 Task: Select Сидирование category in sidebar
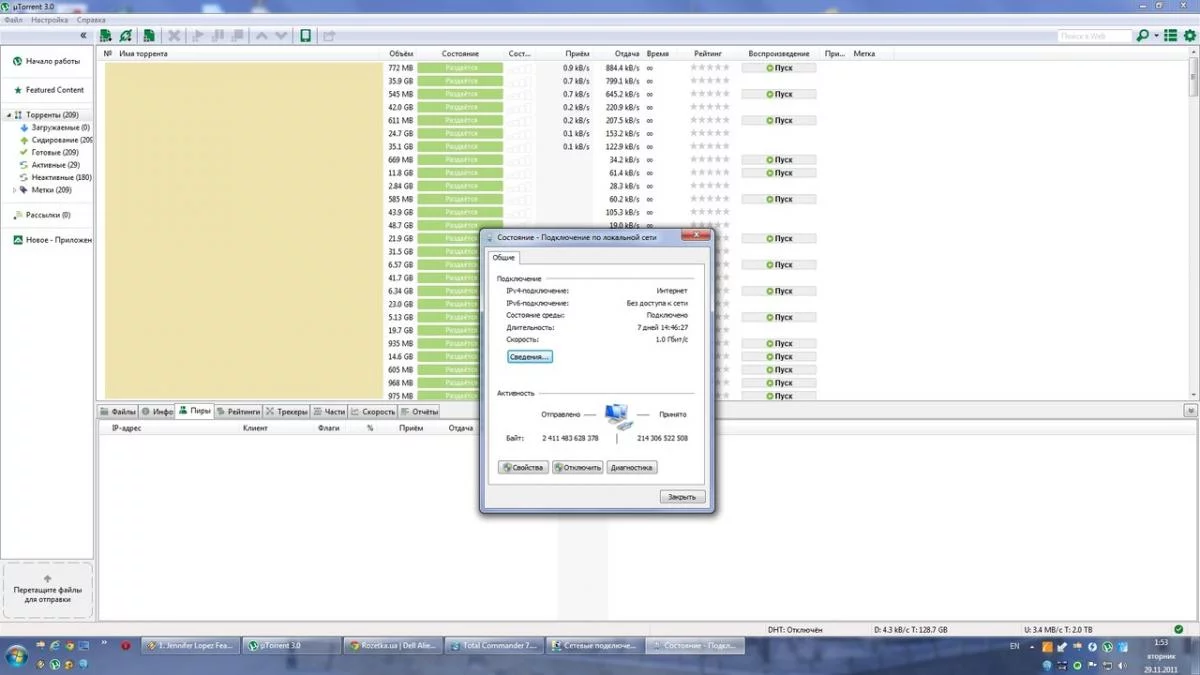pos(56,140)
